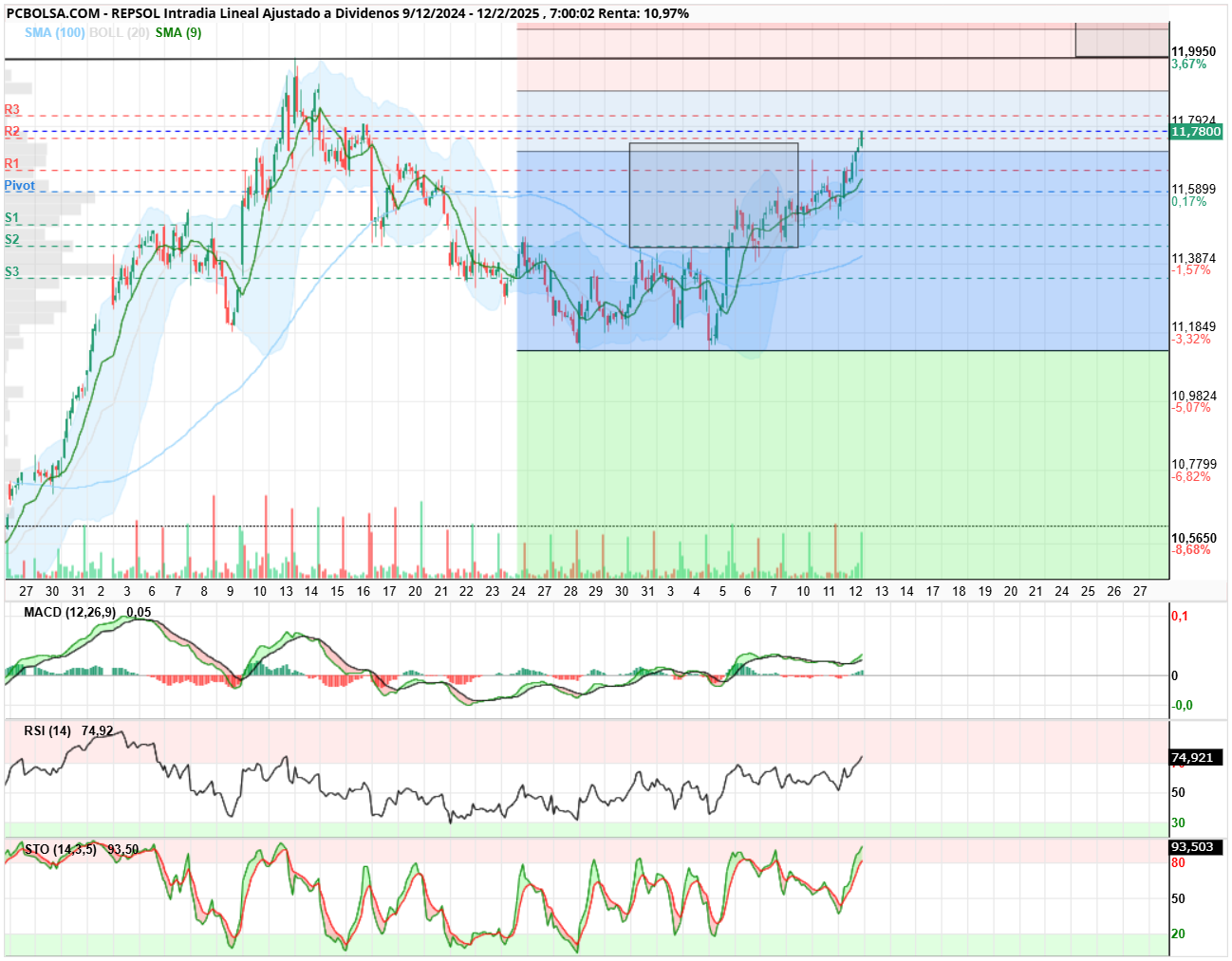1232x961 pixels.
Task: Select the SMA (9) legend label
Action: click(x=178, y=32)
